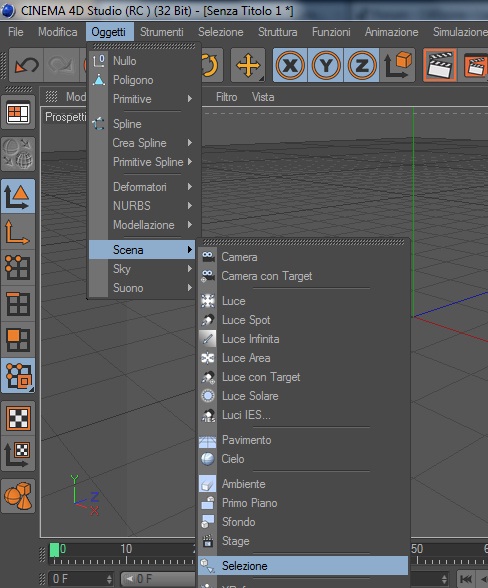
Task: Expand the Crea Spline submenu
Action: coord(142,143)
